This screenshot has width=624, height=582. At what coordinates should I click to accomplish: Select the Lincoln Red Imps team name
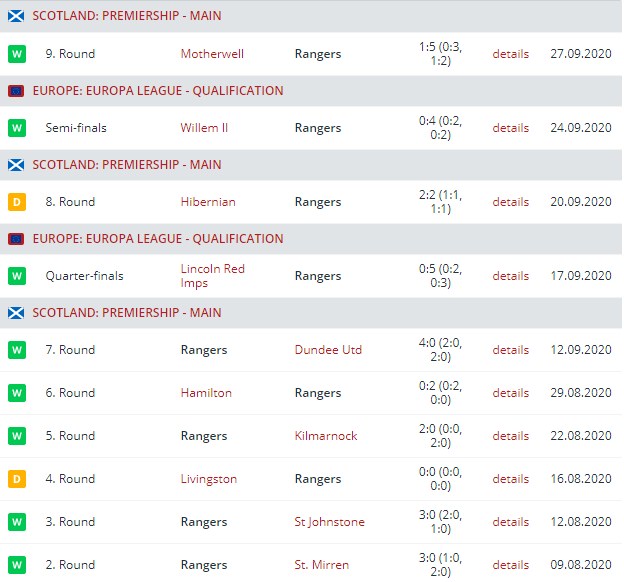[x=212, y=276]
